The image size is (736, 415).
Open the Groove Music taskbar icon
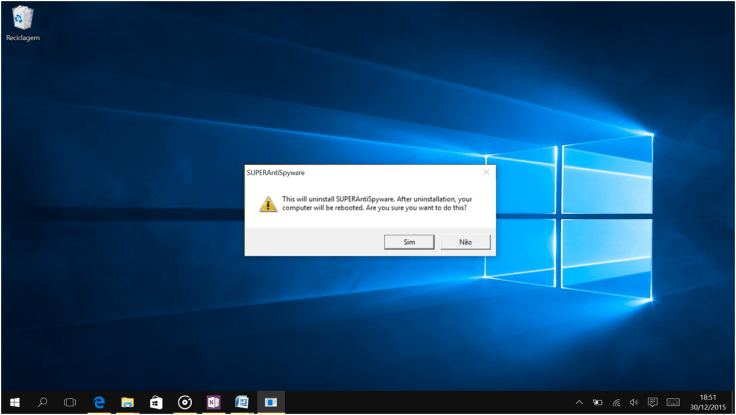[185, 402]
